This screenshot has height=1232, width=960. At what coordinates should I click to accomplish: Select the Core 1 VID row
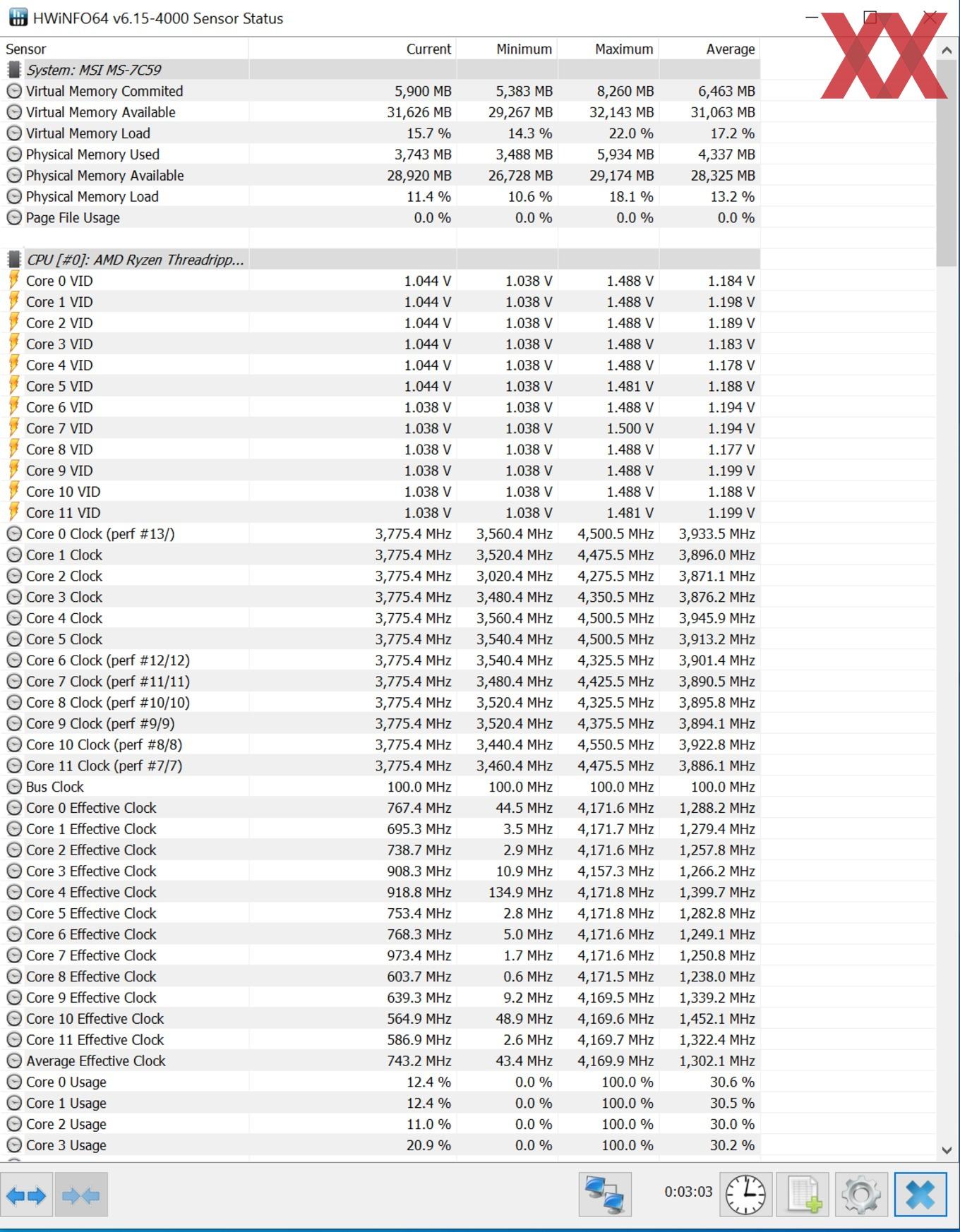click(x=380, y=302)
